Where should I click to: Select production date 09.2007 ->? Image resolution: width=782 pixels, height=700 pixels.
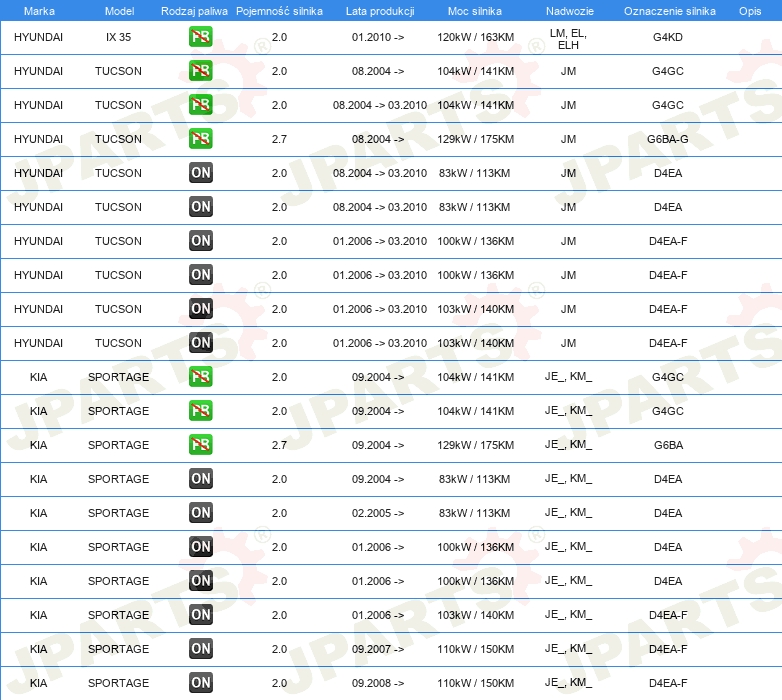[378, 649]
